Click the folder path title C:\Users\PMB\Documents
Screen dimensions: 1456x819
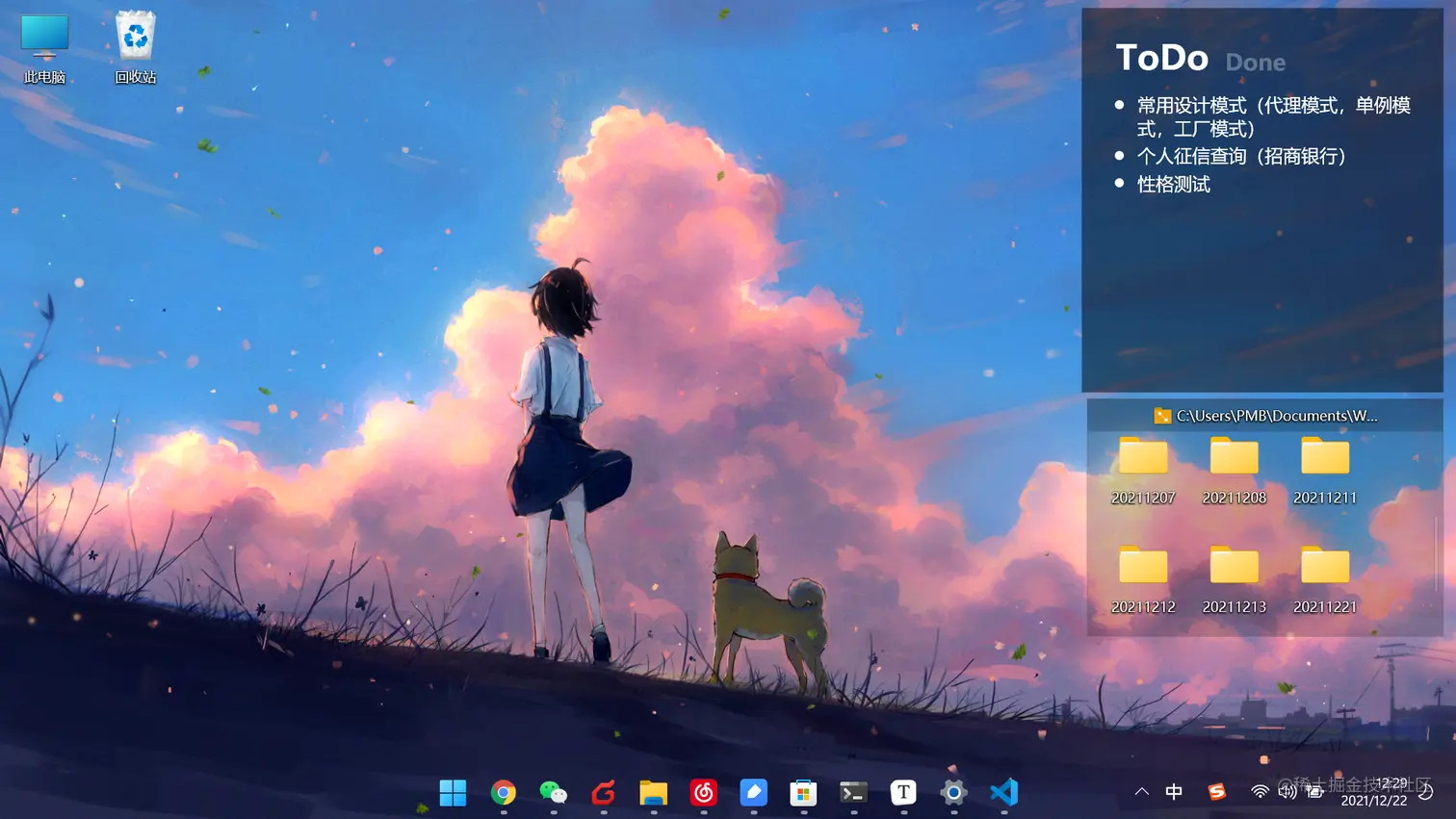click(1277, 416)
